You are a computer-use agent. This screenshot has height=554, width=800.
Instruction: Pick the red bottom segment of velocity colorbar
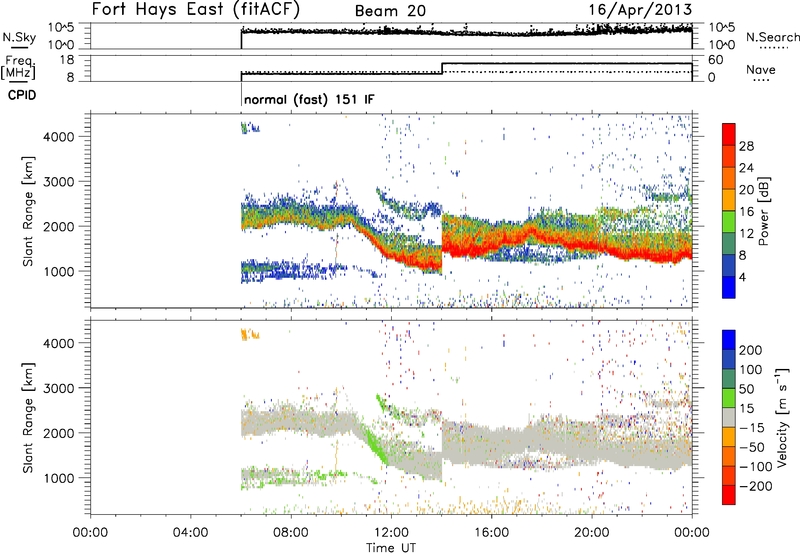[x=729, y=495]
